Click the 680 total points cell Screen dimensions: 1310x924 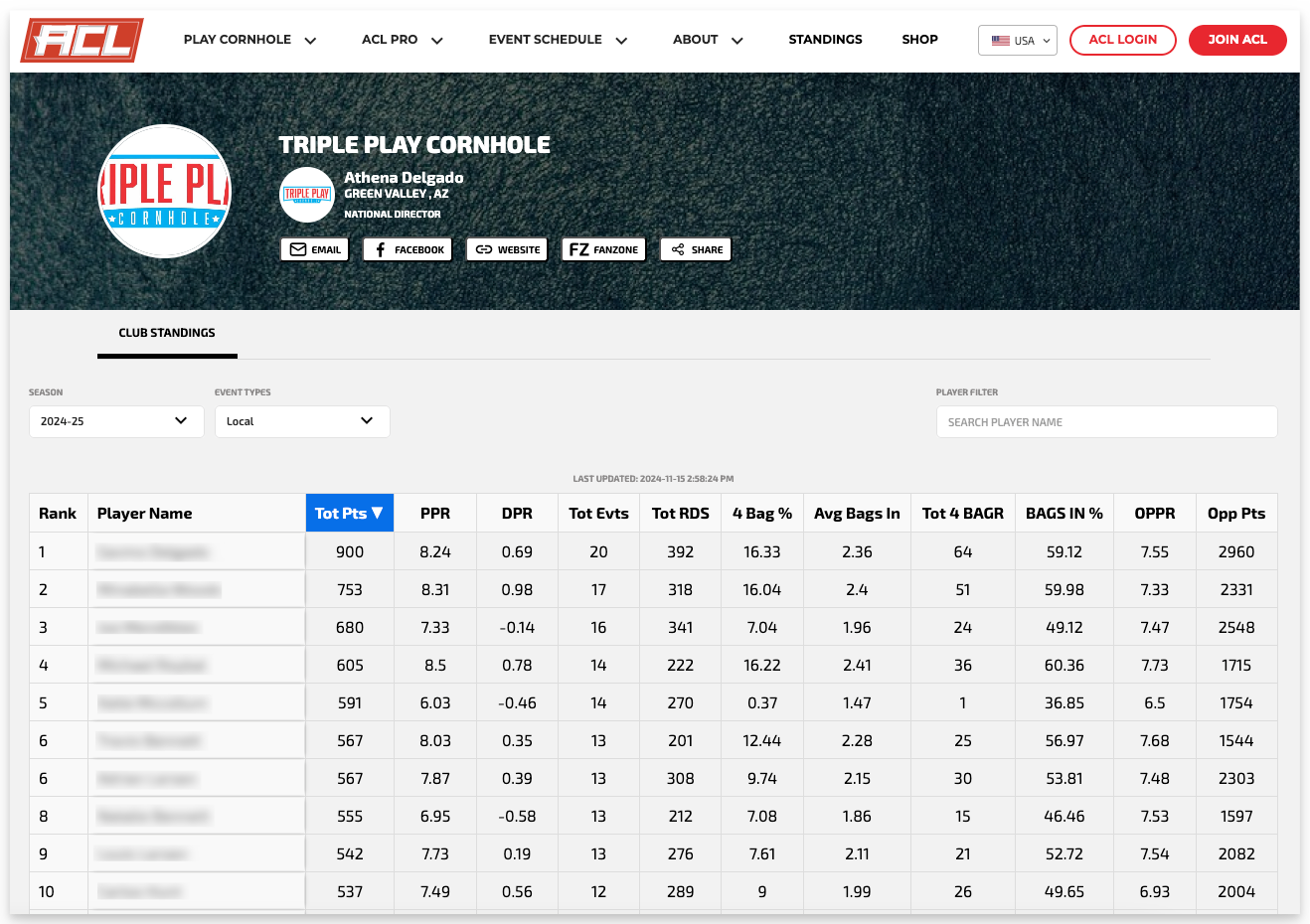(x=350, y=628)
